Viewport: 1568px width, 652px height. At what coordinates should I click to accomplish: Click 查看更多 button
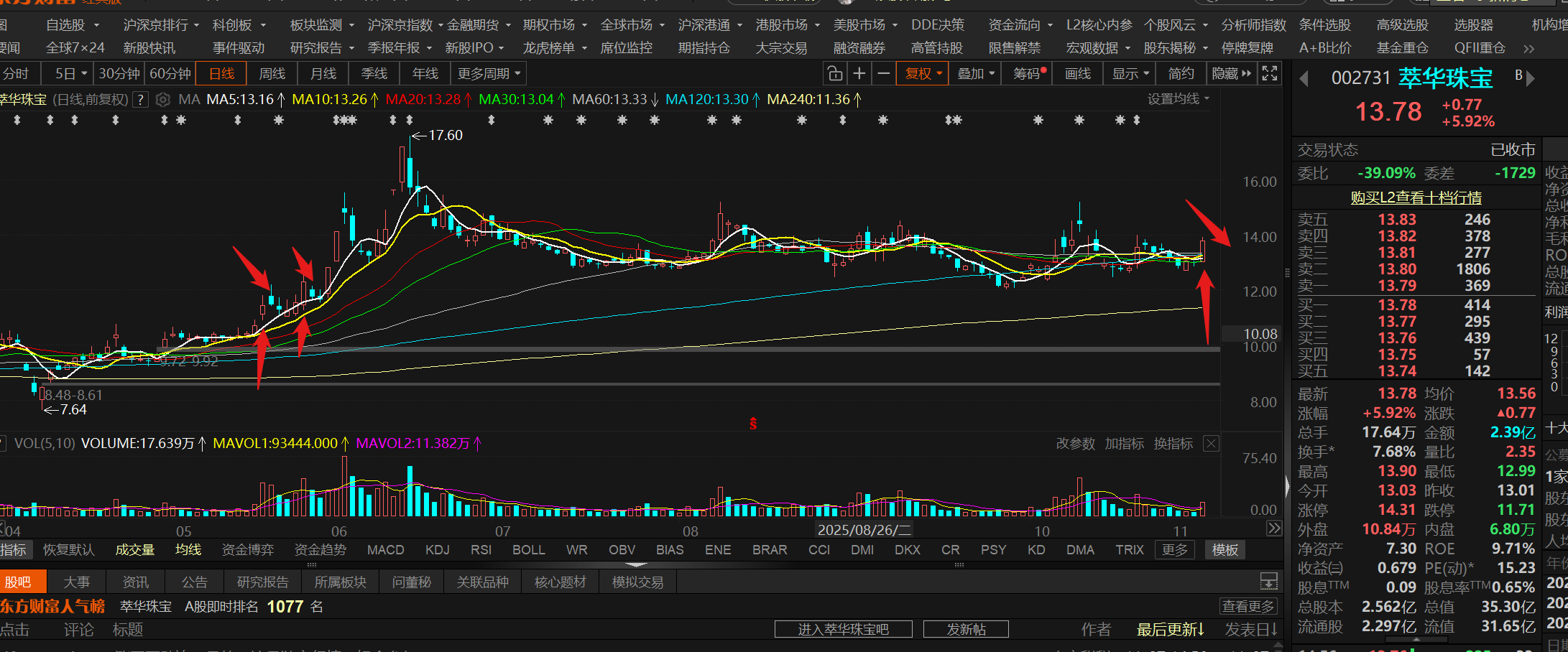point(1248,607)
